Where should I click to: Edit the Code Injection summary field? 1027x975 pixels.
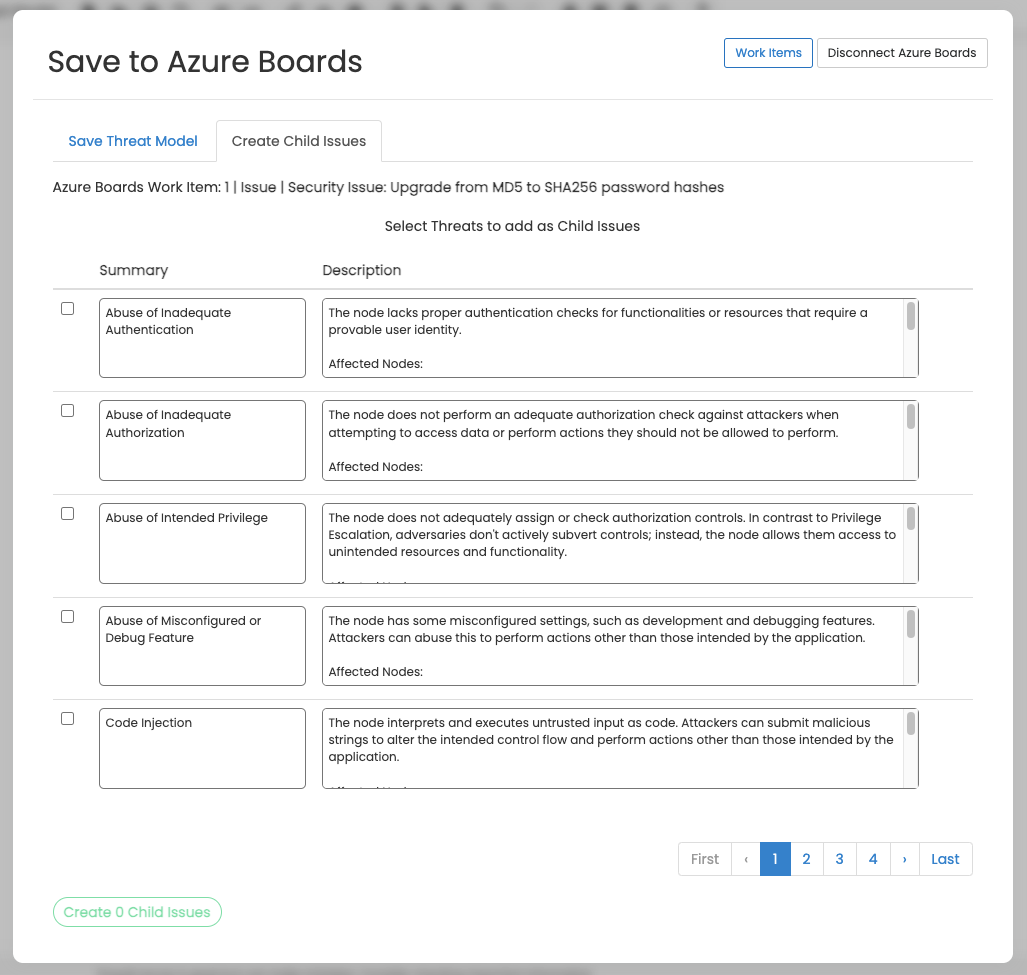[x=202, y=748]
